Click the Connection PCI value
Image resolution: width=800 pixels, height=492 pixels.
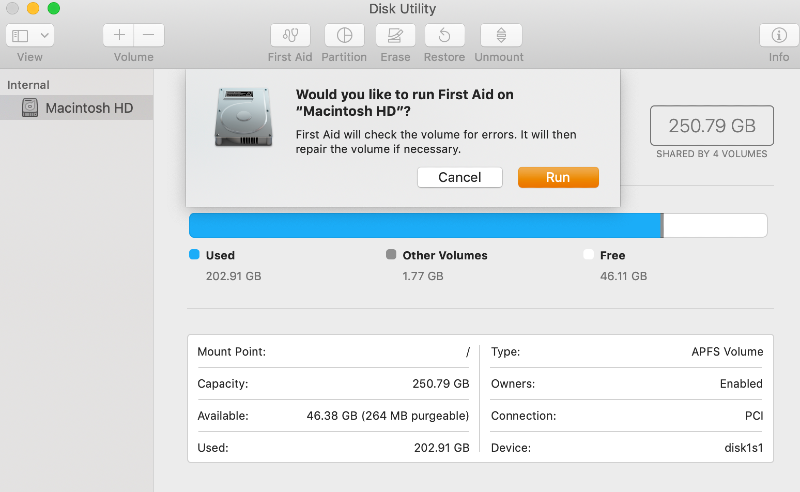(x=754, y=416)
